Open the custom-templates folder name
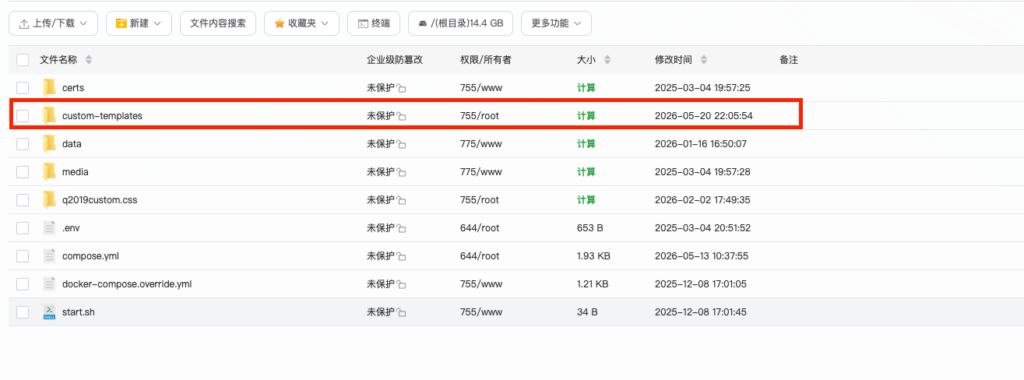 point(103,116)
